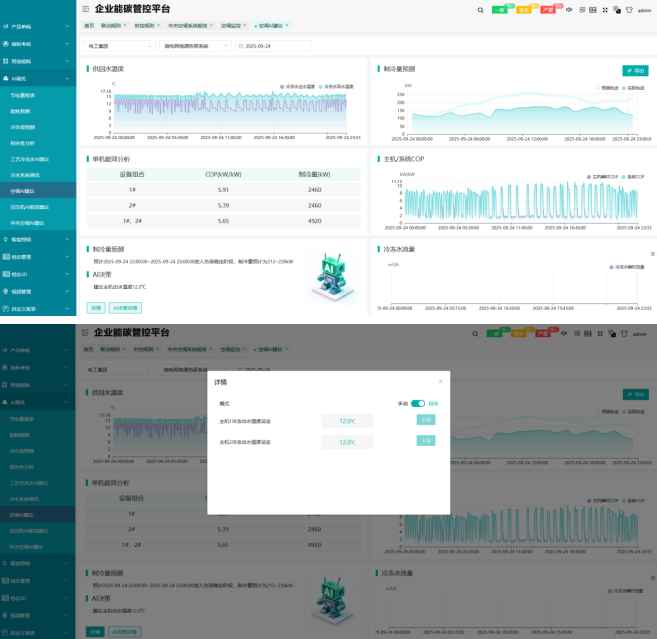Image resolution: width=657 pixels, height=639 pixels.
Task: Click the green 一般 alarm badge in the undimmed header
Action: (499, 10)
